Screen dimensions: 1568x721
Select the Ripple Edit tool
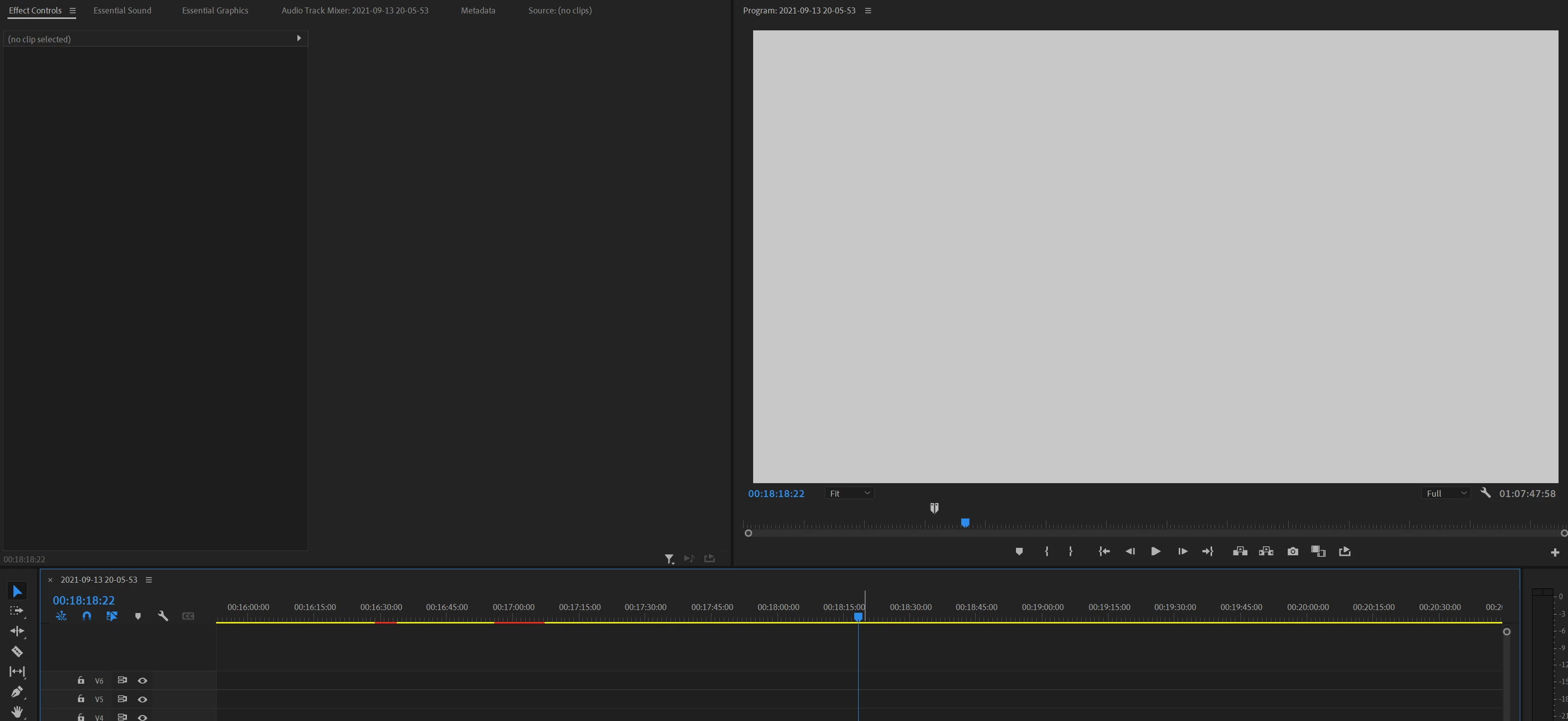tap(17, 631)
